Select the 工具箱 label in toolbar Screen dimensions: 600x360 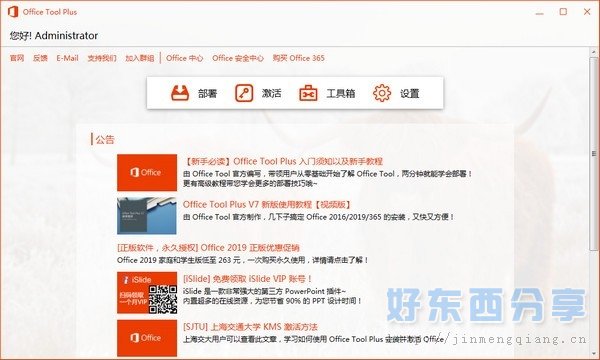point(341,93)
